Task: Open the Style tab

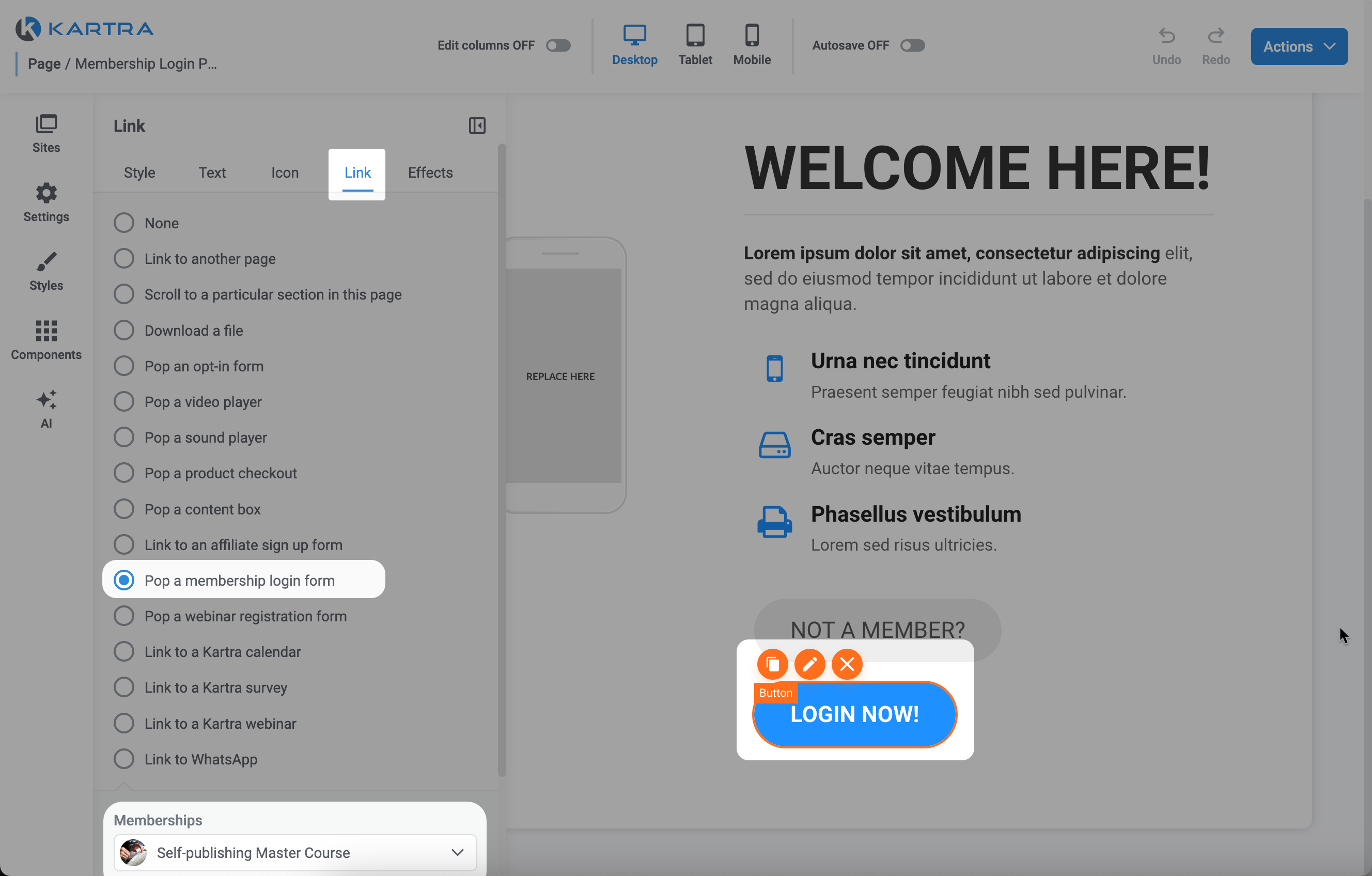Action: coord(139,173)
